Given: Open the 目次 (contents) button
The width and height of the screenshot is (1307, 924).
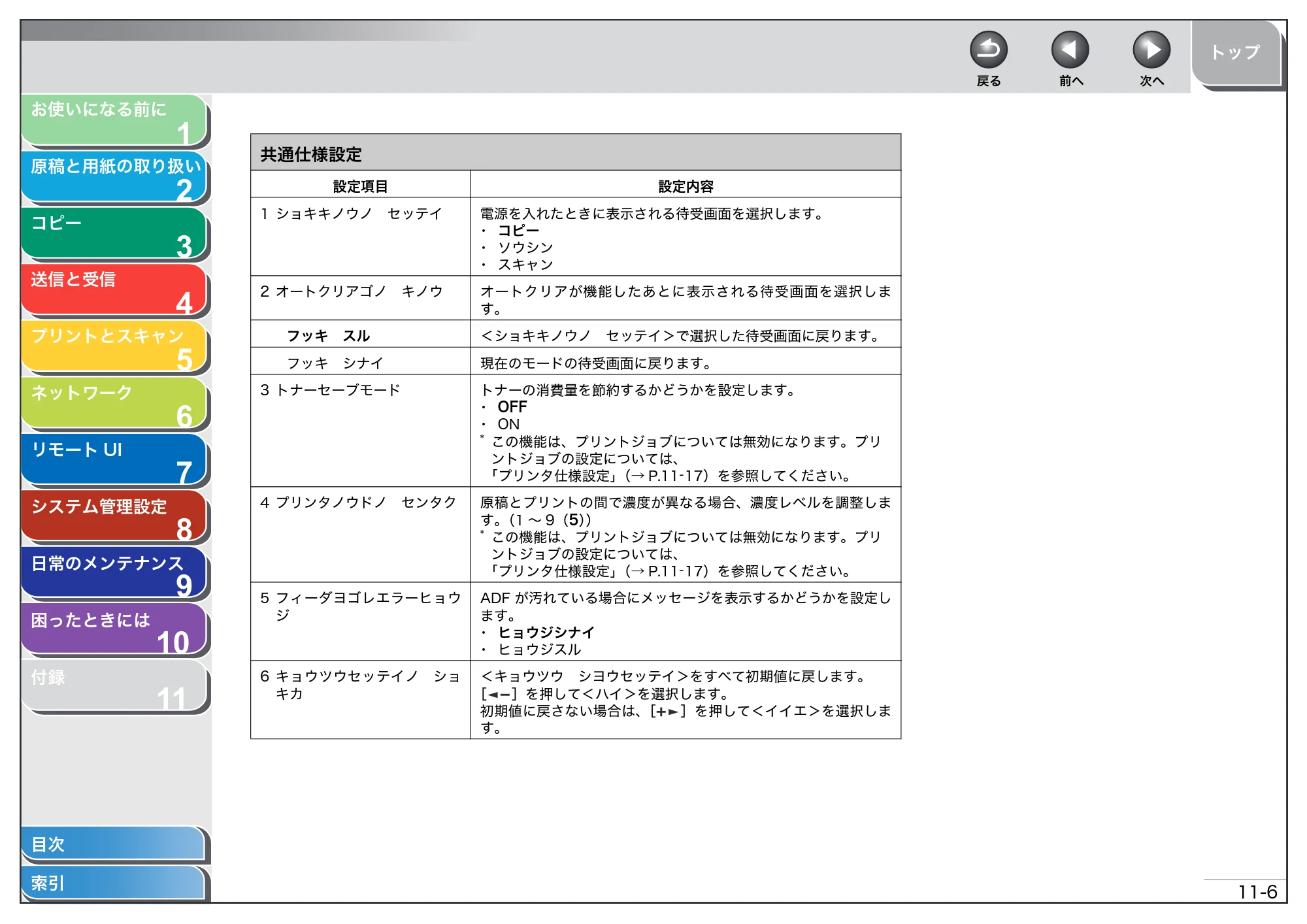Looking at the screenshot, I should [x=113, y=844].
